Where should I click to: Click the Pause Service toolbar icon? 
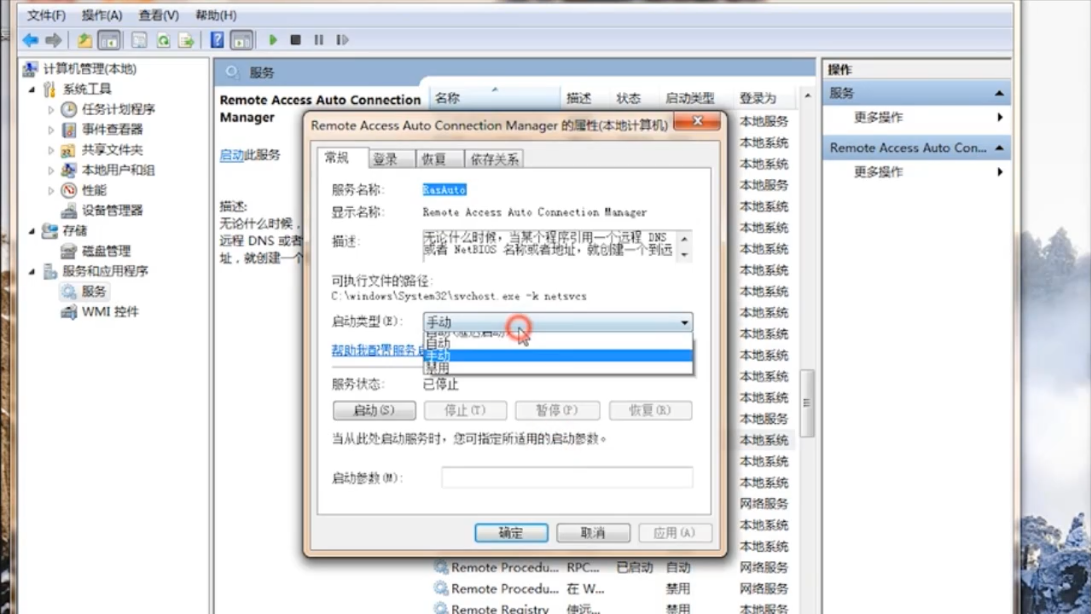[319, 40]
